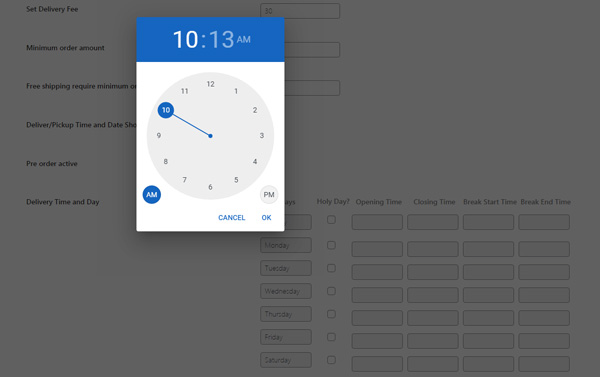Select hour 7 on the clock dial
Screen dimensions: 600x377
(184, 180)
